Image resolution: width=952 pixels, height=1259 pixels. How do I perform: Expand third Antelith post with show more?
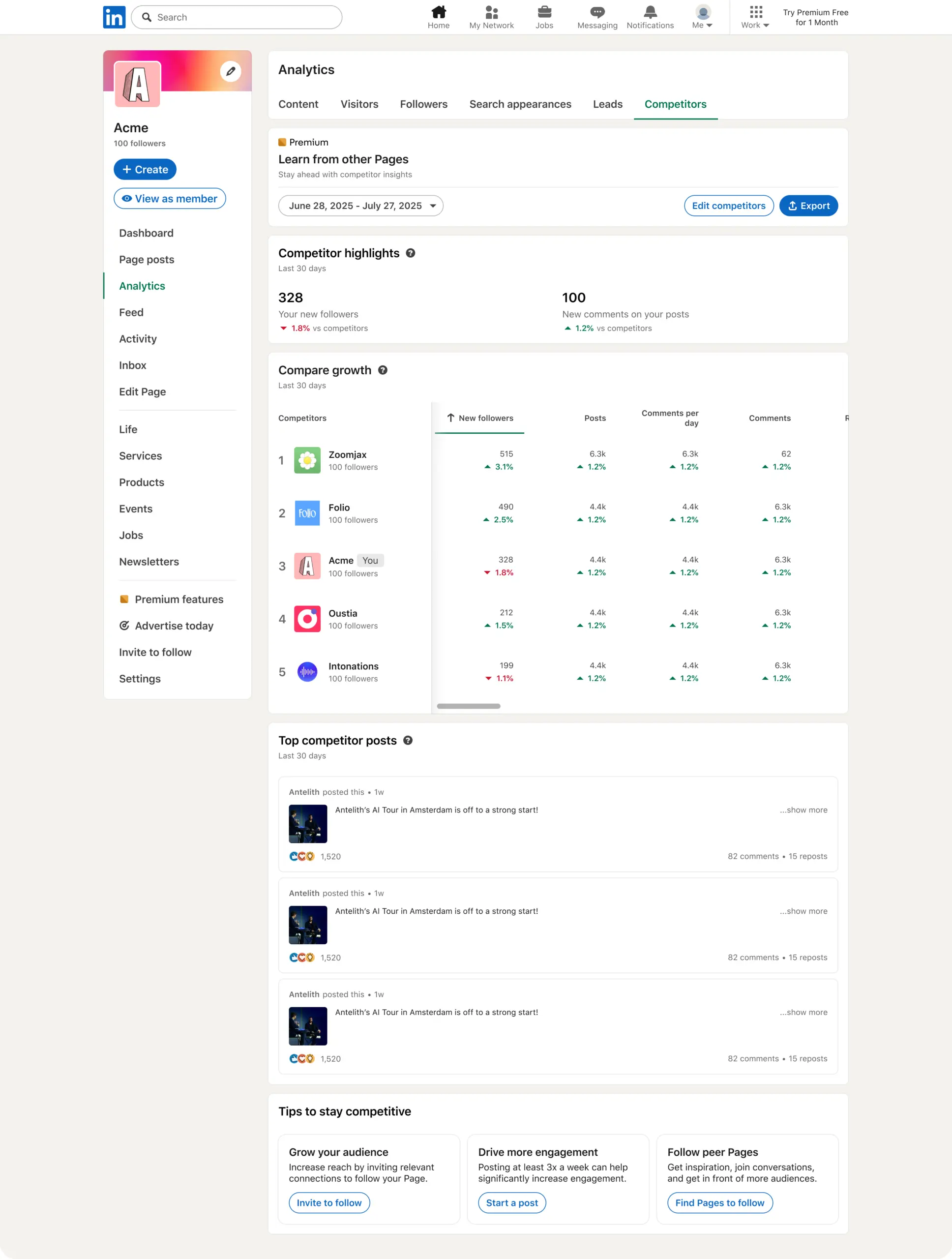(803, 1013)
